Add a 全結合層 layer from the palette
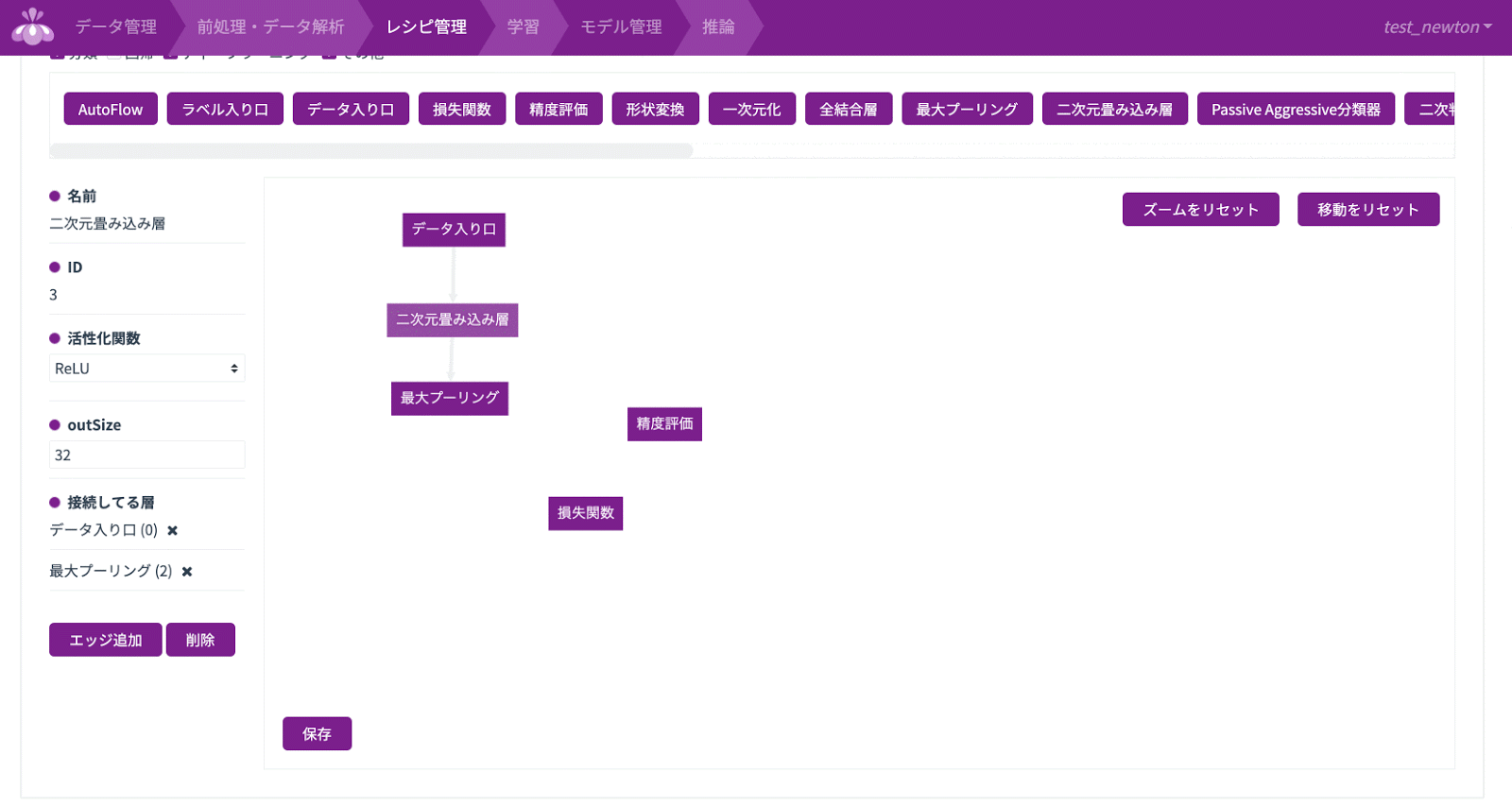 pyautogui.click(x=848, y=110)
